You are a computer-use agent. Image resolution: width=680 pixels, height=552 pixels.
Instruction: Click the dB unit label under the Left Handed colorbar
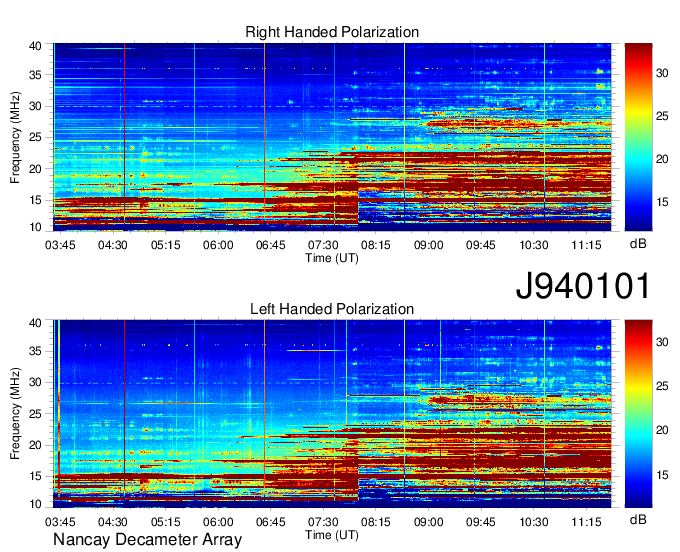click(x=638, y=520)
